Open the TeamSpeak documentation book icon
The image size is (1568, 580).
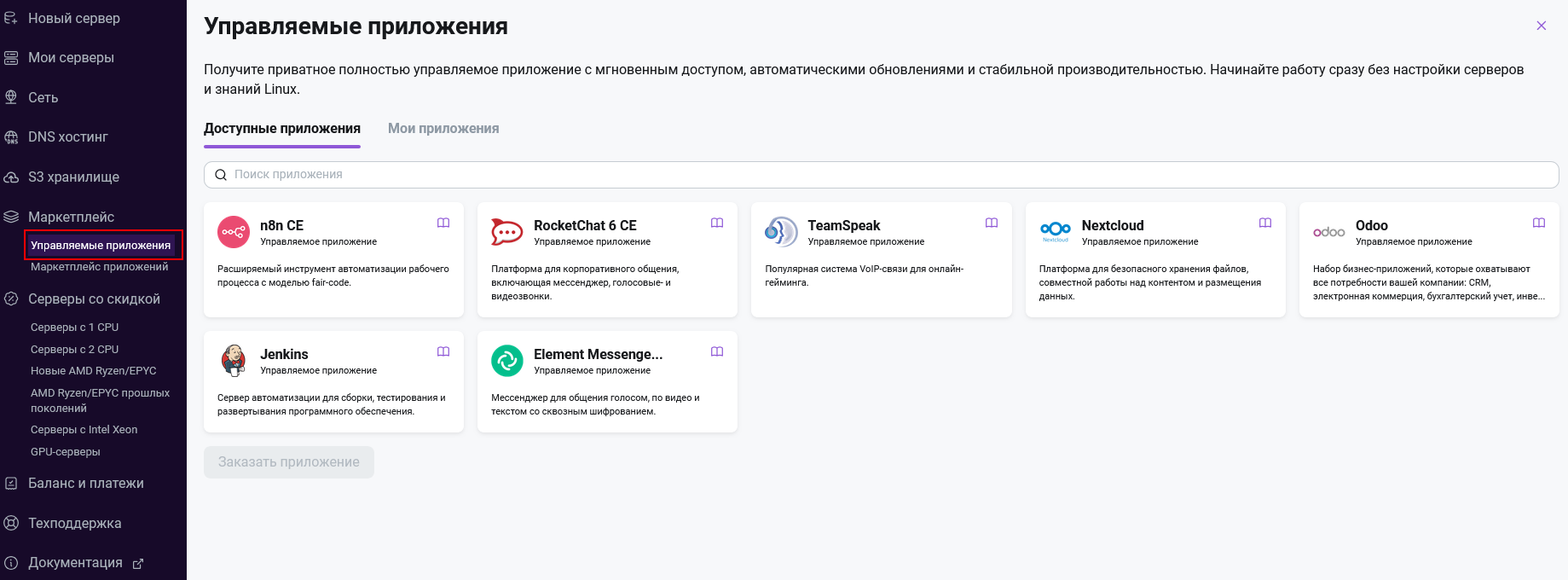[x=992, y=223]
